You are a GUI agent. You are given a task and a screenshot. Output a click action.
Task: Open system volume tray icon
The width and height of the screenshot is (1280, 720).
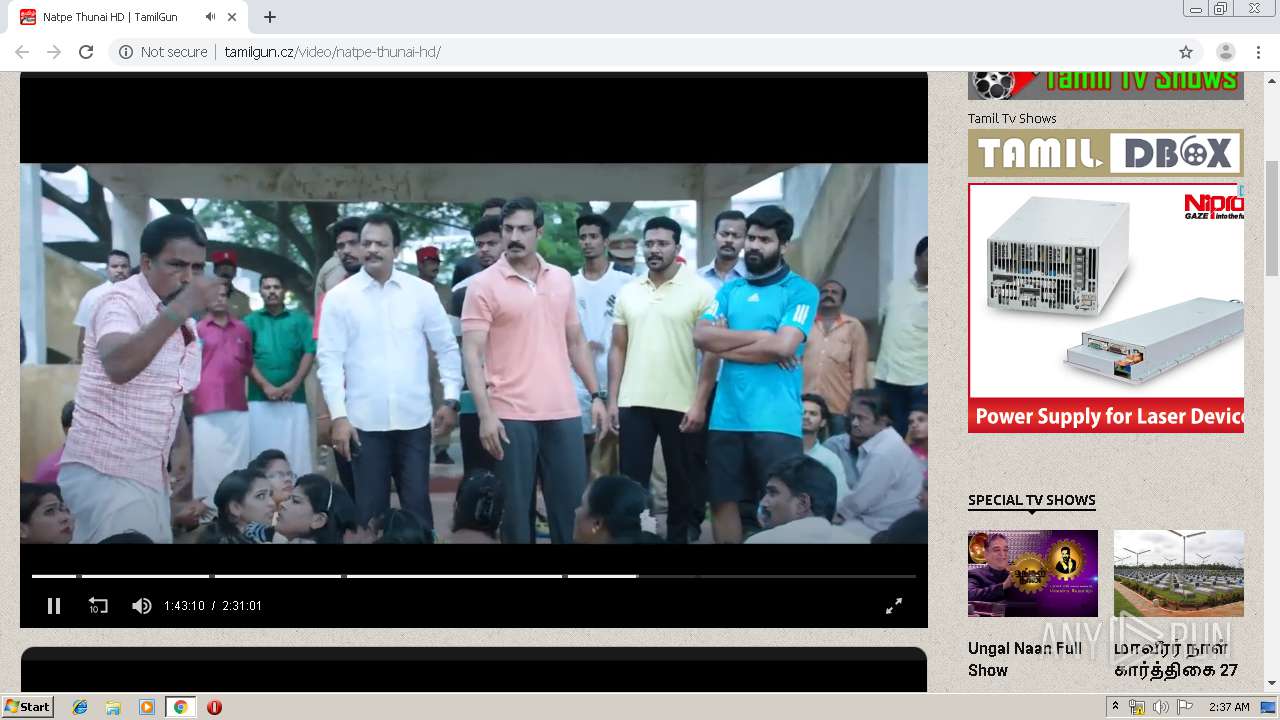click(x=1160, y=707)
